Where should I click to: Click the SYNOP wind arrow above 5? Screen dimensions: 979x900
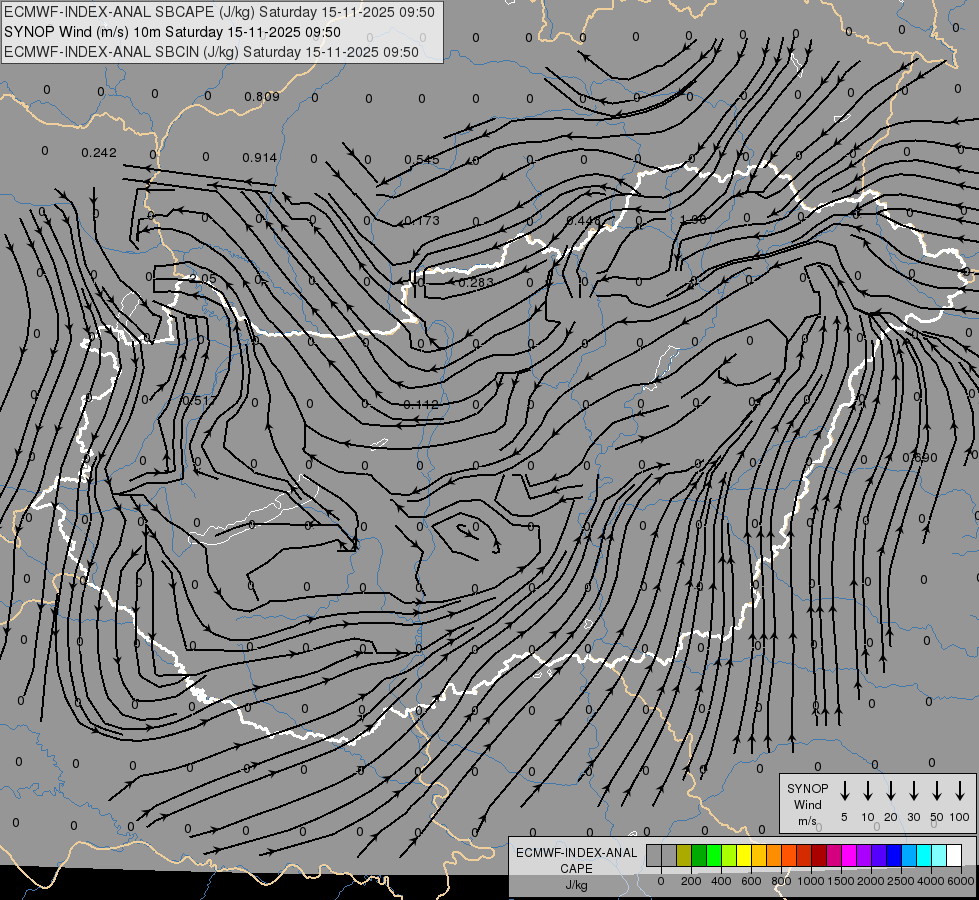pyautogui.click(x=844, y=791)
